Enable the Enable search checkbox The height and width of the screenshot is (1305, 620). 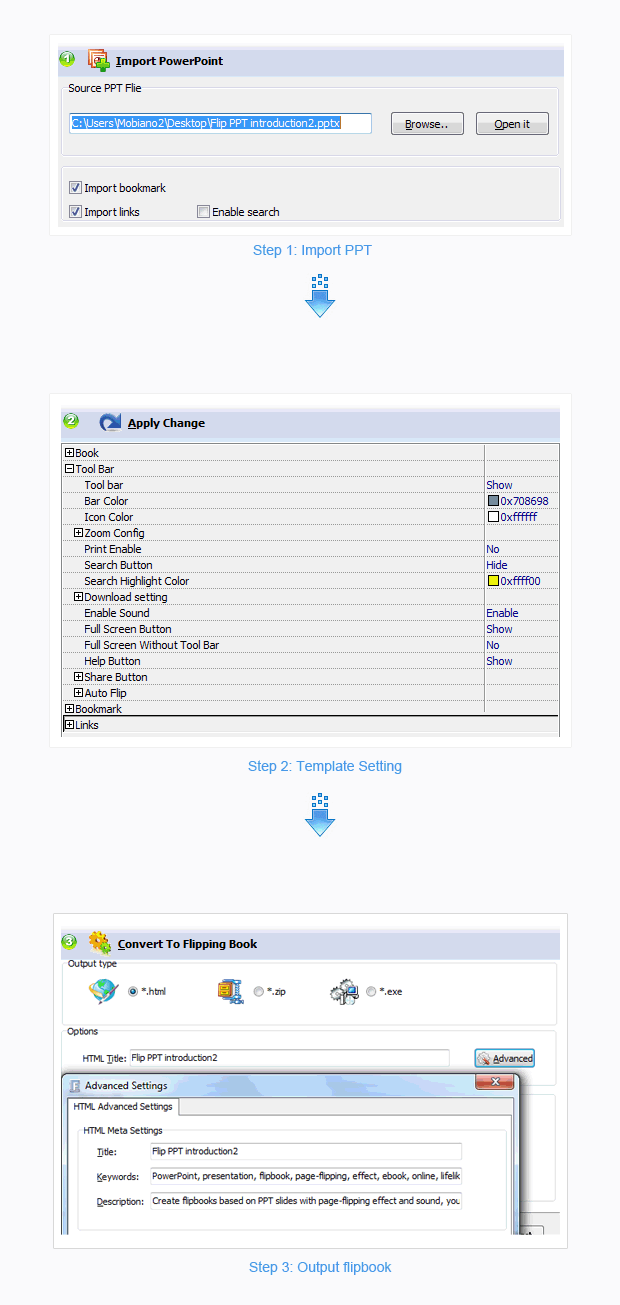pos(203,212)
